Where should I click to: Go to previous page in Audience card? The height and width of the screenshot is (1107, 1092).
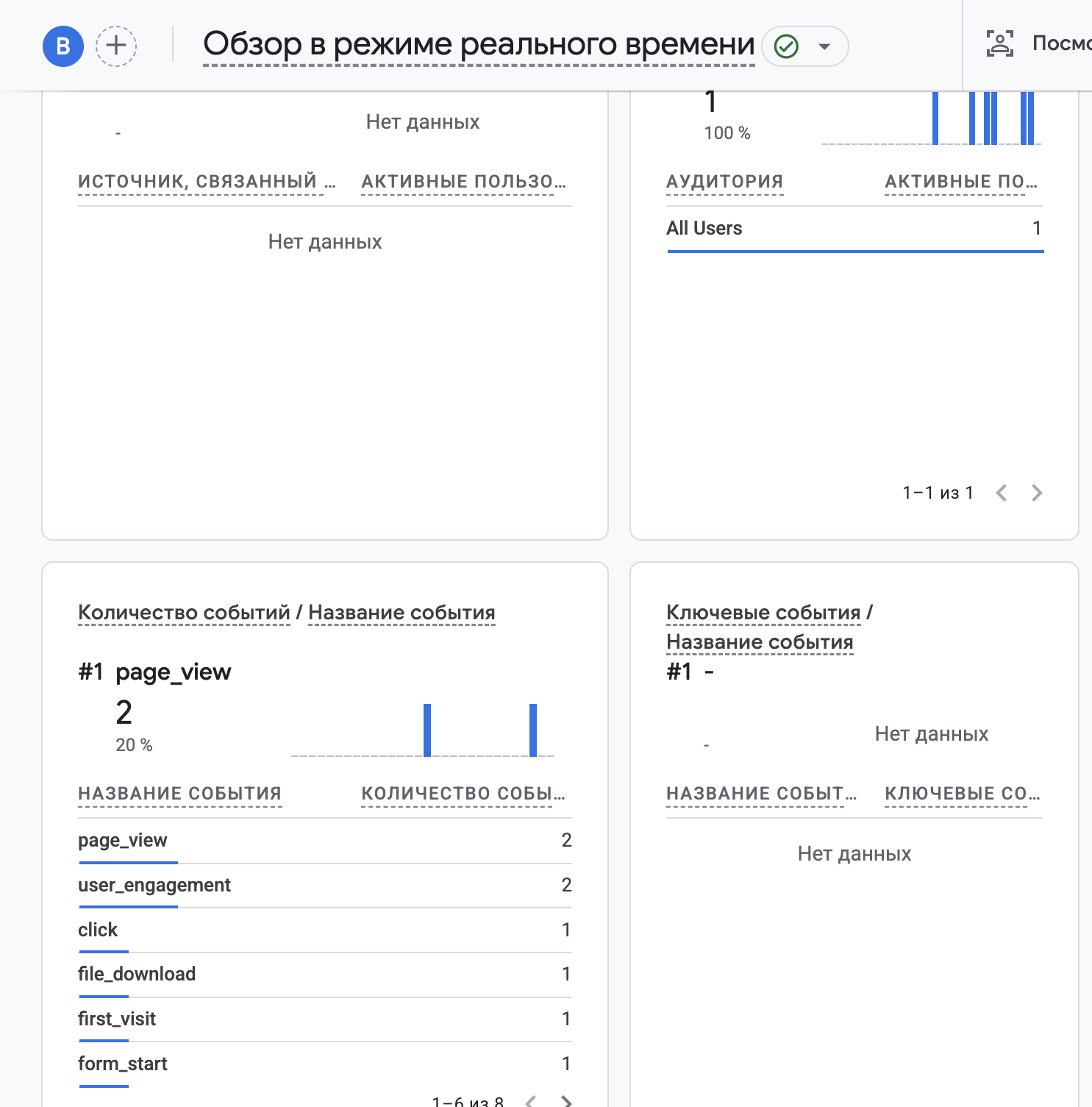pos(1002,493)
